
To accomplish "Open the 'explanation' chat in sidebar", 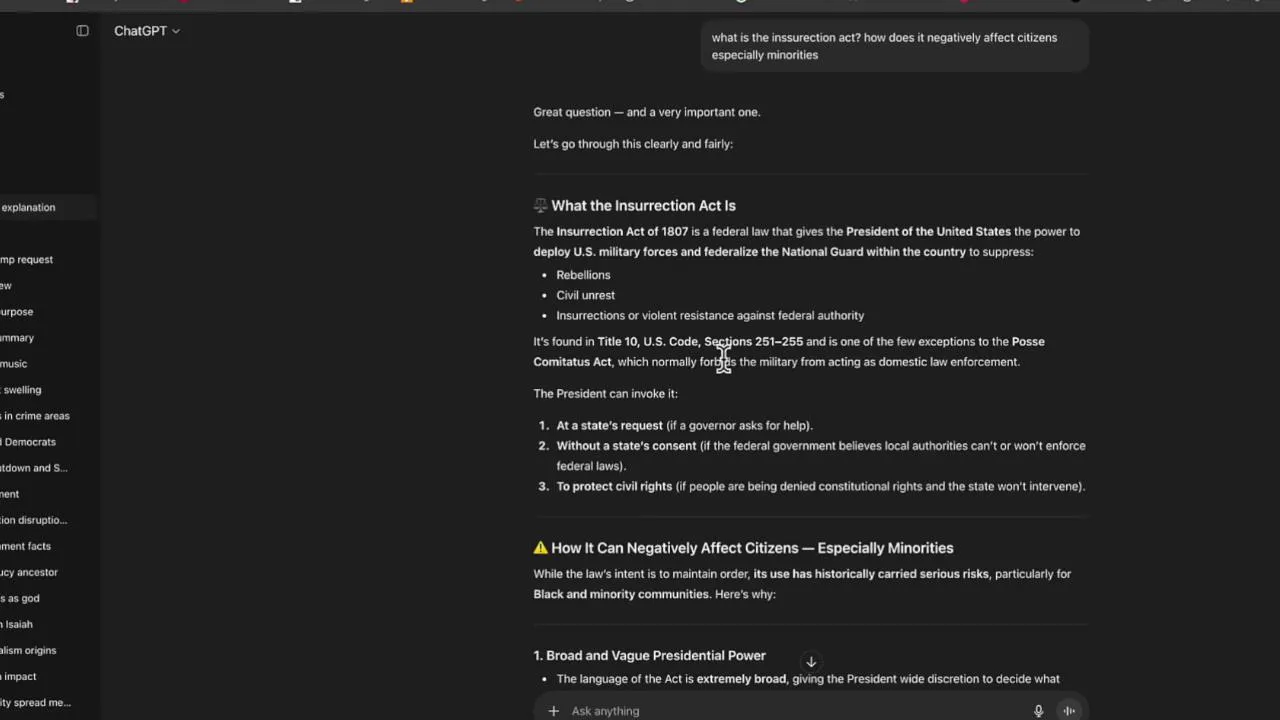I will pos(47,207).
